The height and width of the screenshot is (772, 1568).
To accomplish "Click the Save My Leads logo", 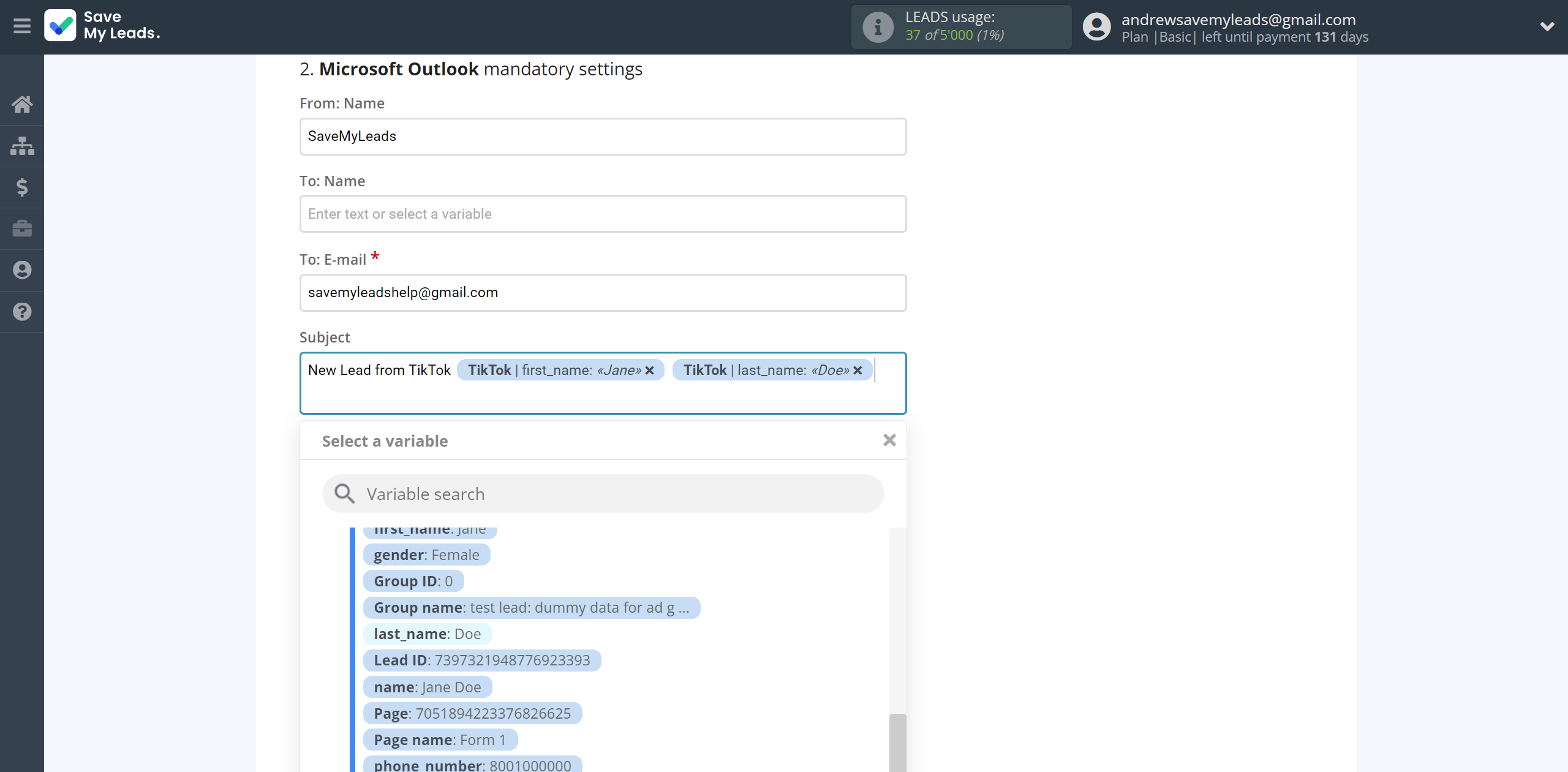I will pyautogui.click(x=102, y=26).
